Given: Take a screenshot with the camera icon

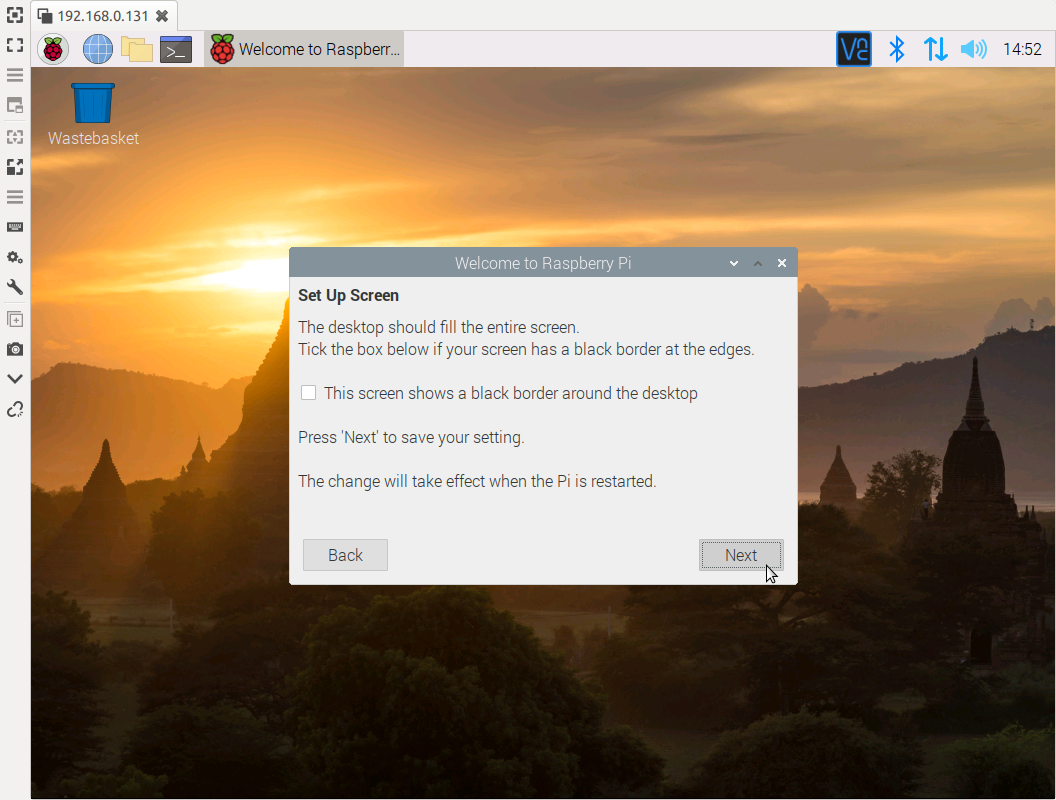Looking at the screenshot, I should 15,349.
